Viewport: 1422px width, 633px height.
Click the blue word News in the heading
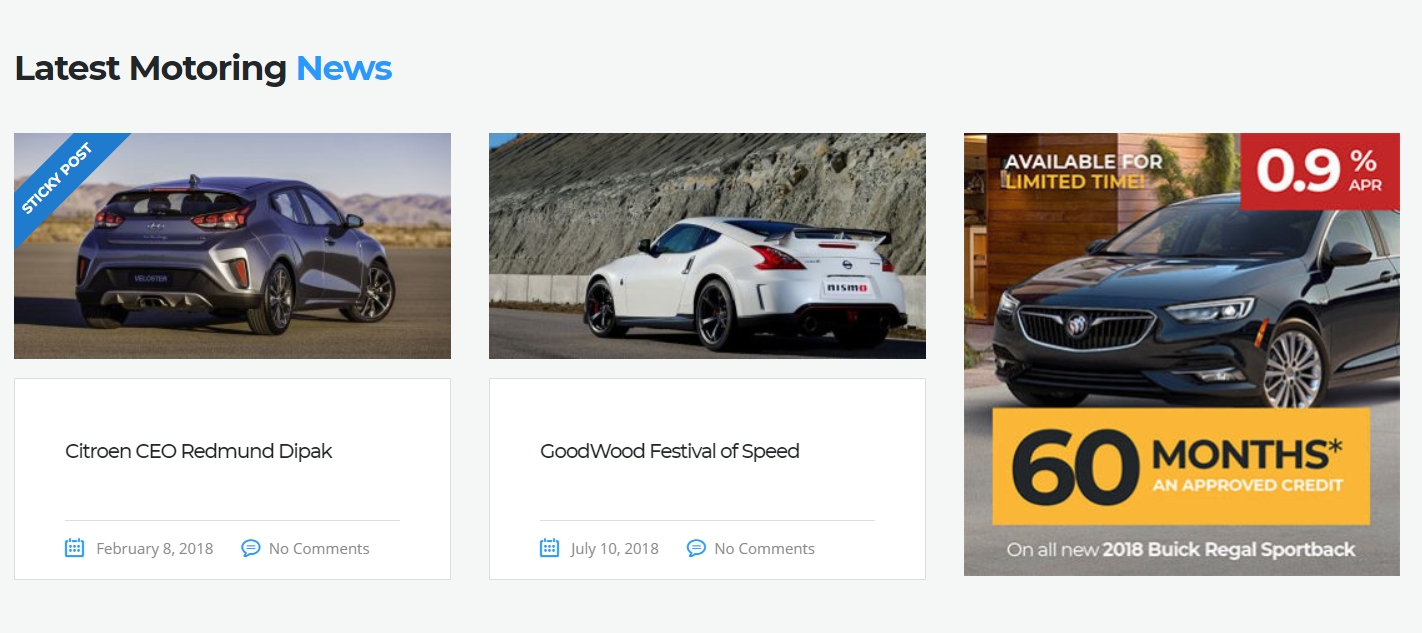[x=343, y=68]
